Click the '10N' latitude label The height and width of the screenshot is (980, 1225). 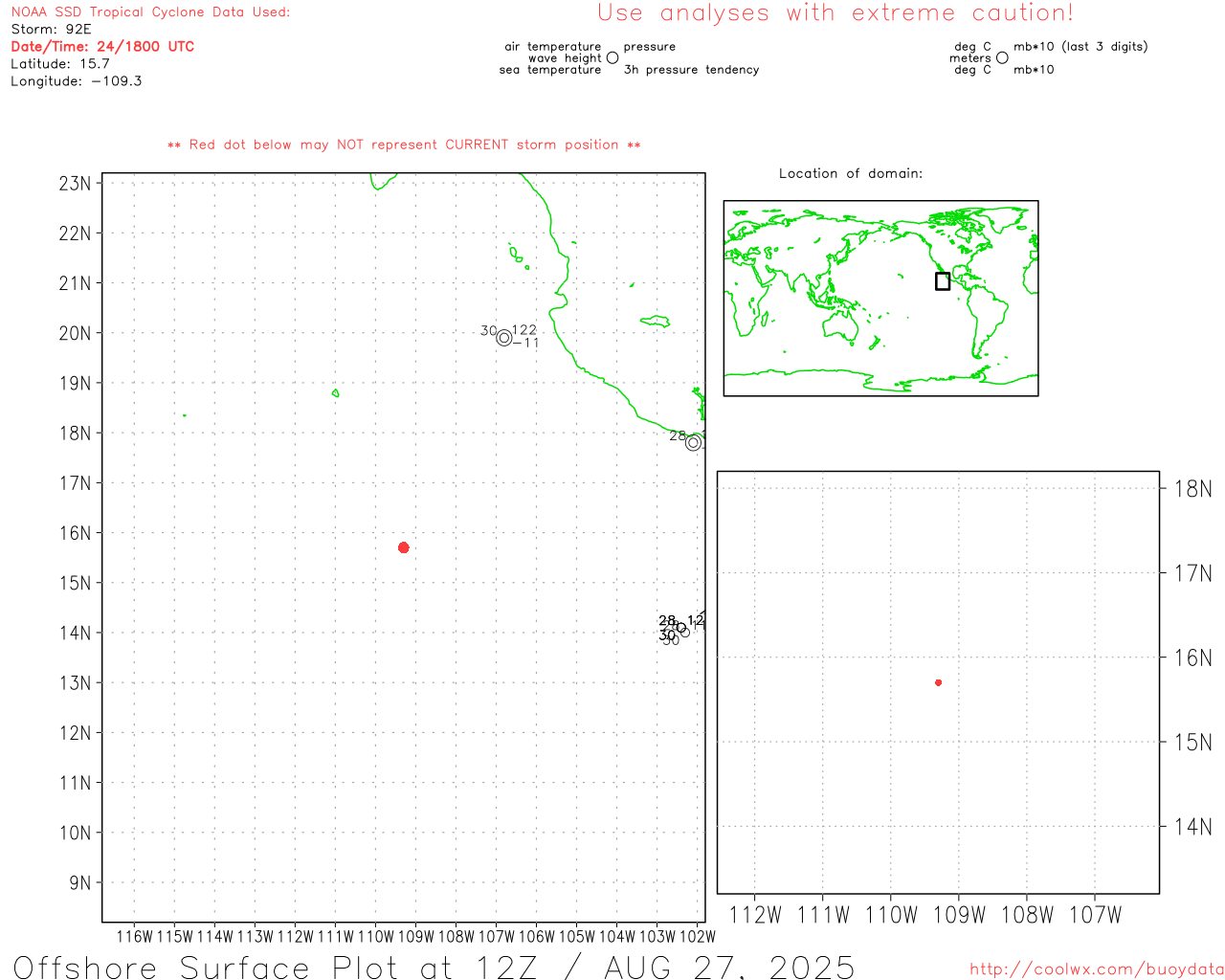click(76, 833)
